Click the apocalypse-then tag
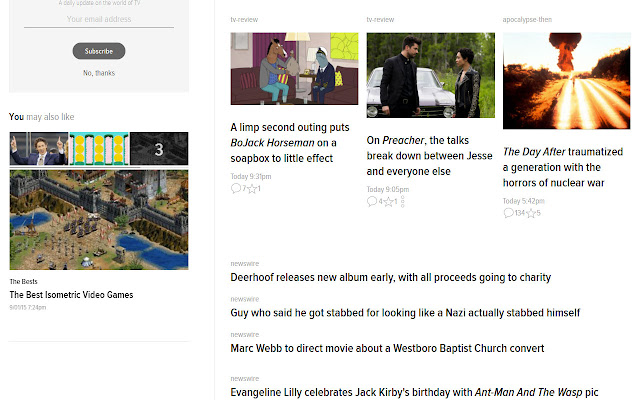Image resolution: width=640 pixels, height=400 pixels. click(527, 20)
